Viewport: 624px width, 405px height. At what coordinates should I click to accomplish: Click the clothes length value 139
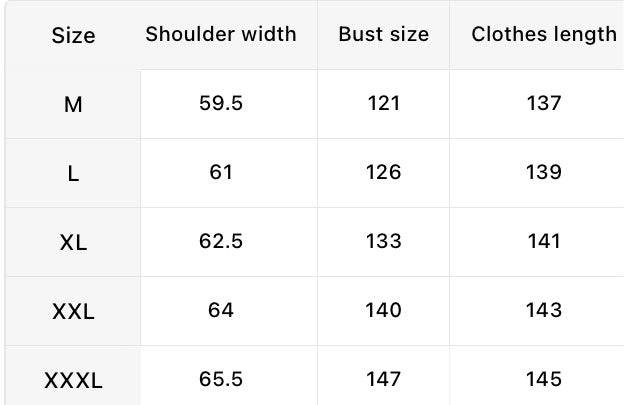point(544,172)
